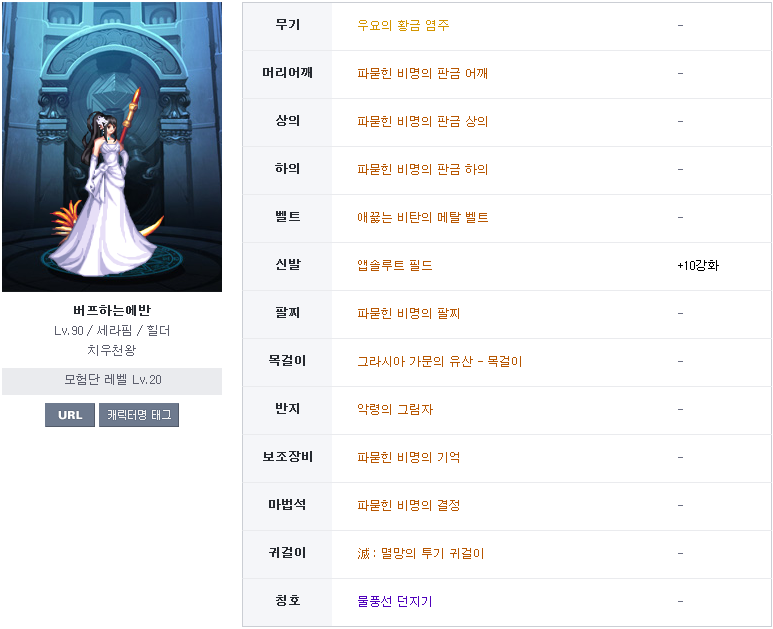Select the 벨트 slot label
The width and height of the screenshot is (773, 629).
point(287,217)
